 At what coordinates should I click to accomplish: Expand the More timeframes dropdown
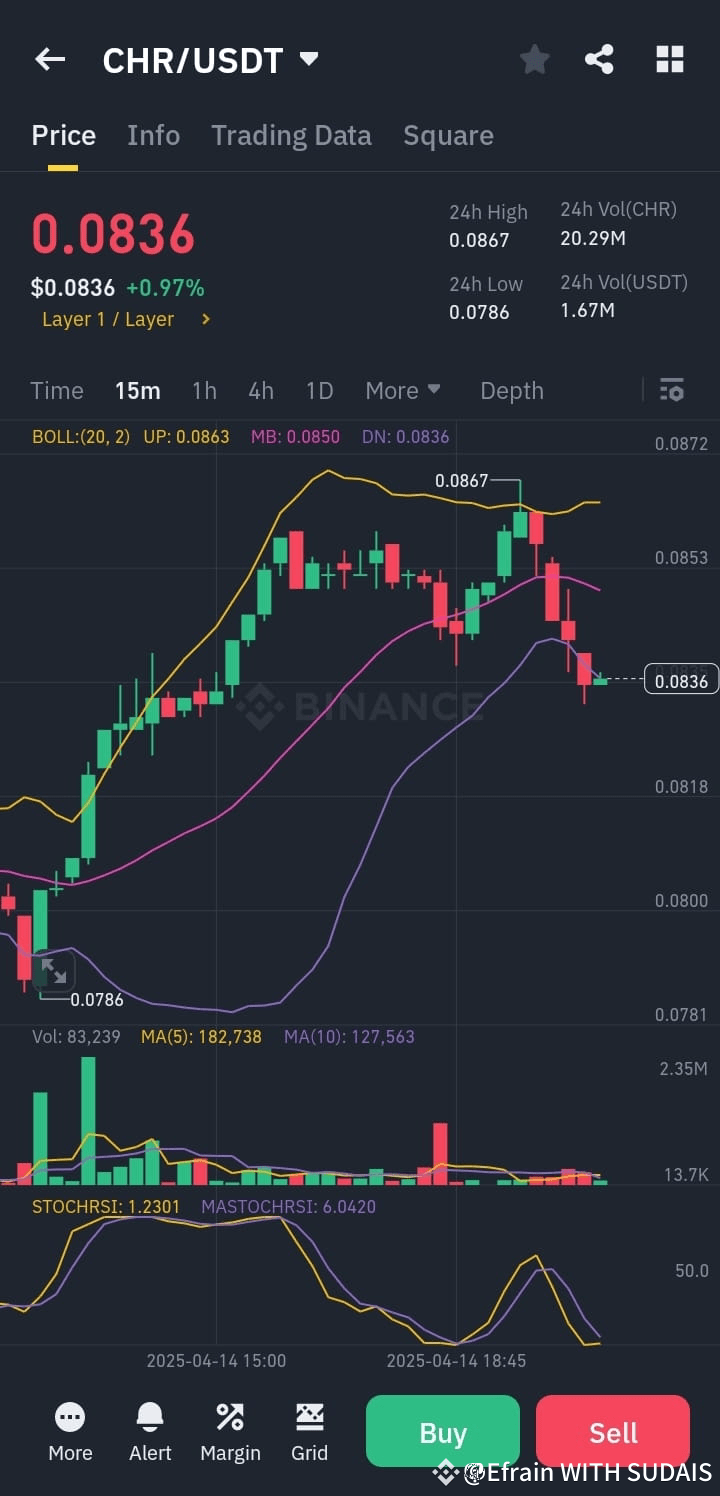tap(403, 390)
